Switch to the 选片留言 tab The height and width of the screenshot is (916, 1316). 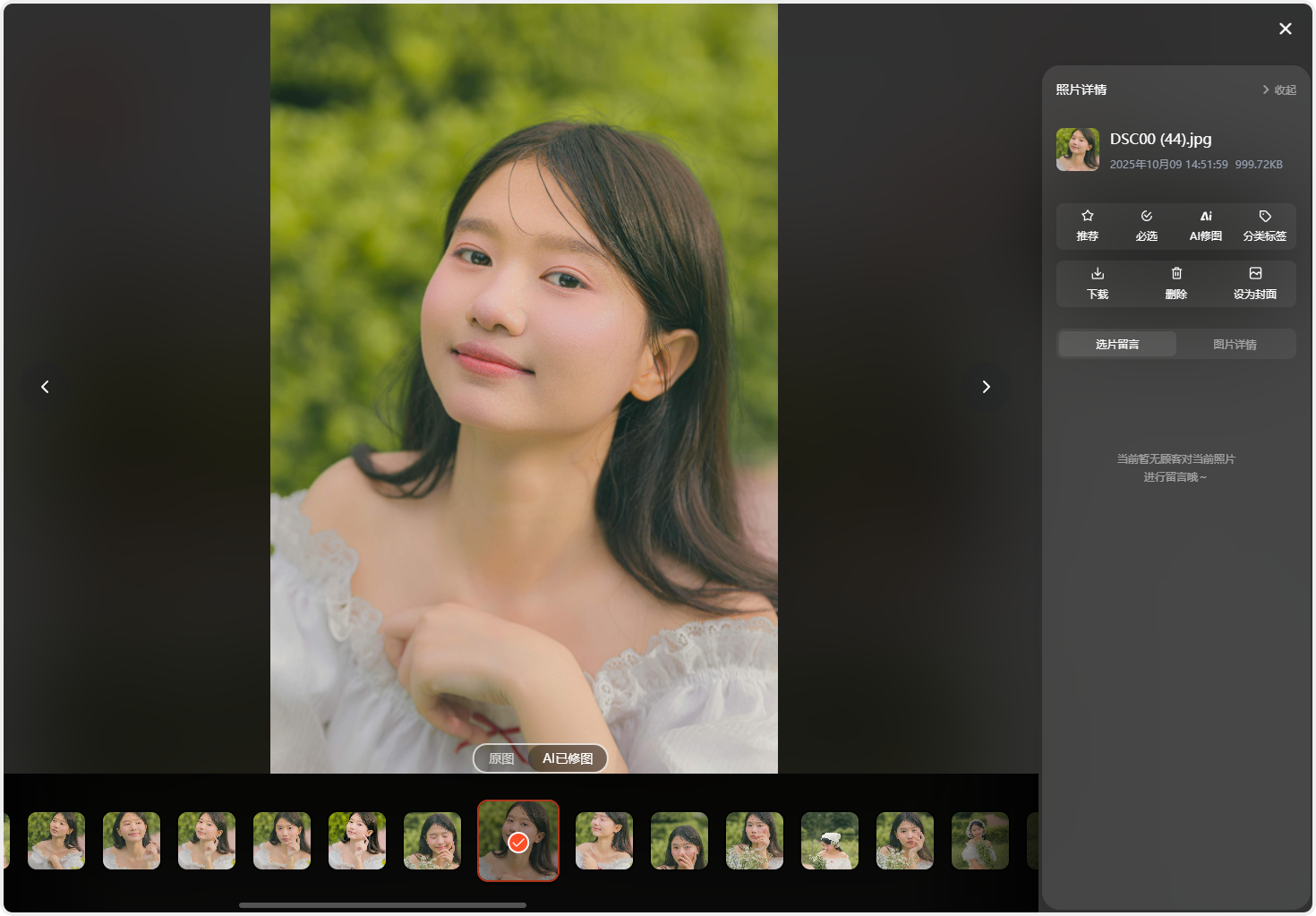[x=1117, y=345]
